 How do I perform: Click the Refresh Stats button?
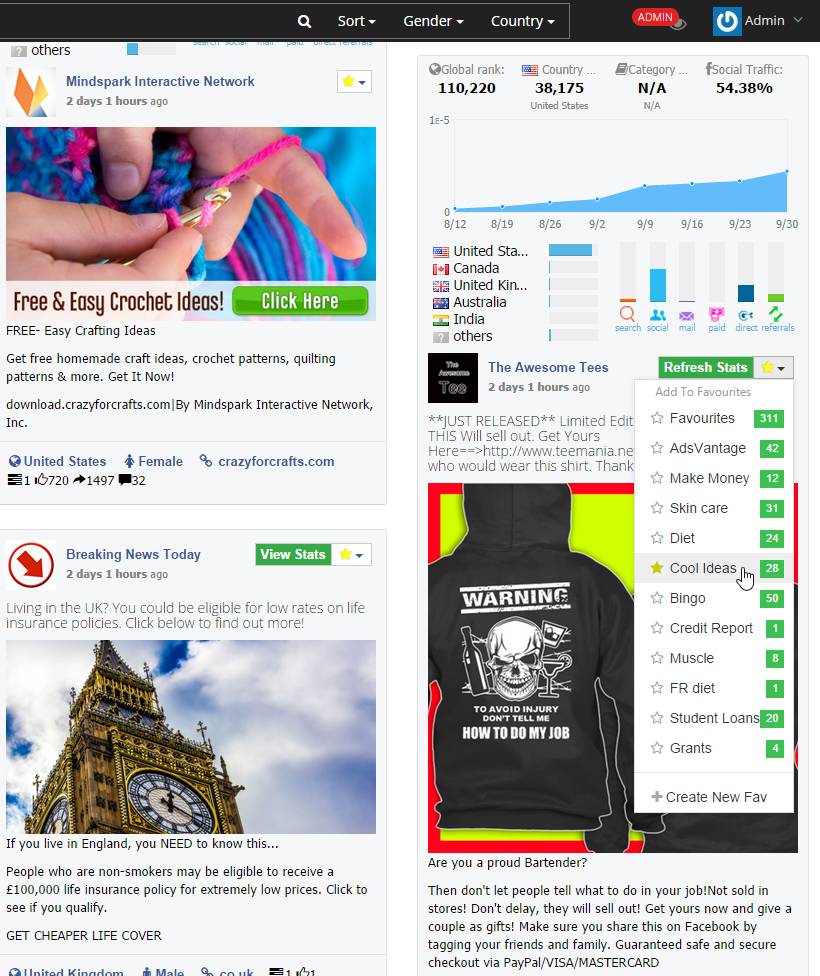point(705,367)
